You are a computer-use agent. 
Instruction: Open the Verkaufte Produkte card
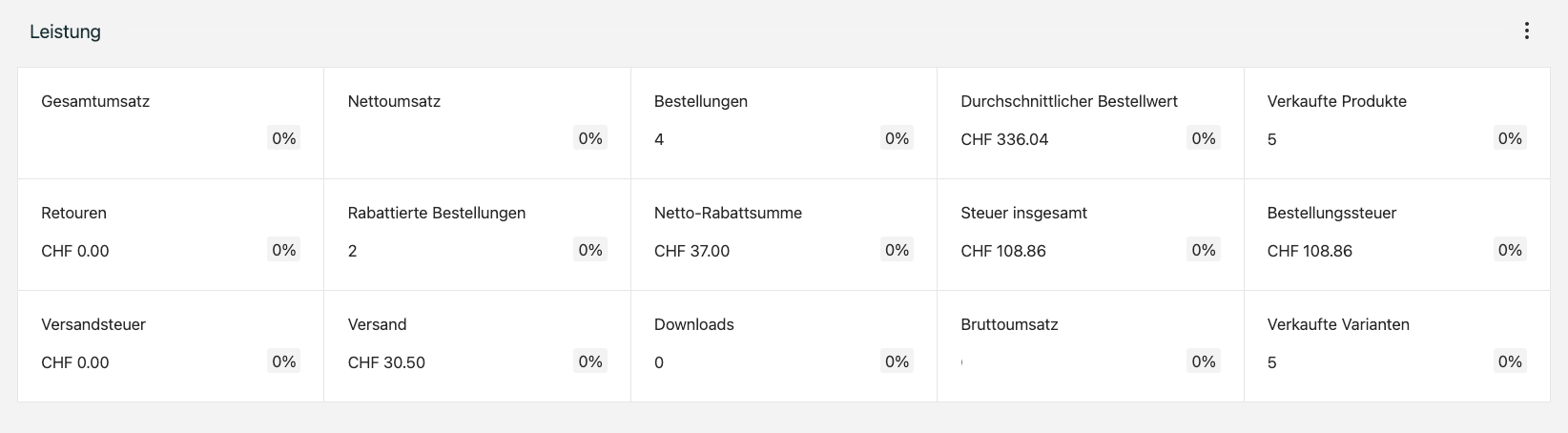click(1396, 122)
